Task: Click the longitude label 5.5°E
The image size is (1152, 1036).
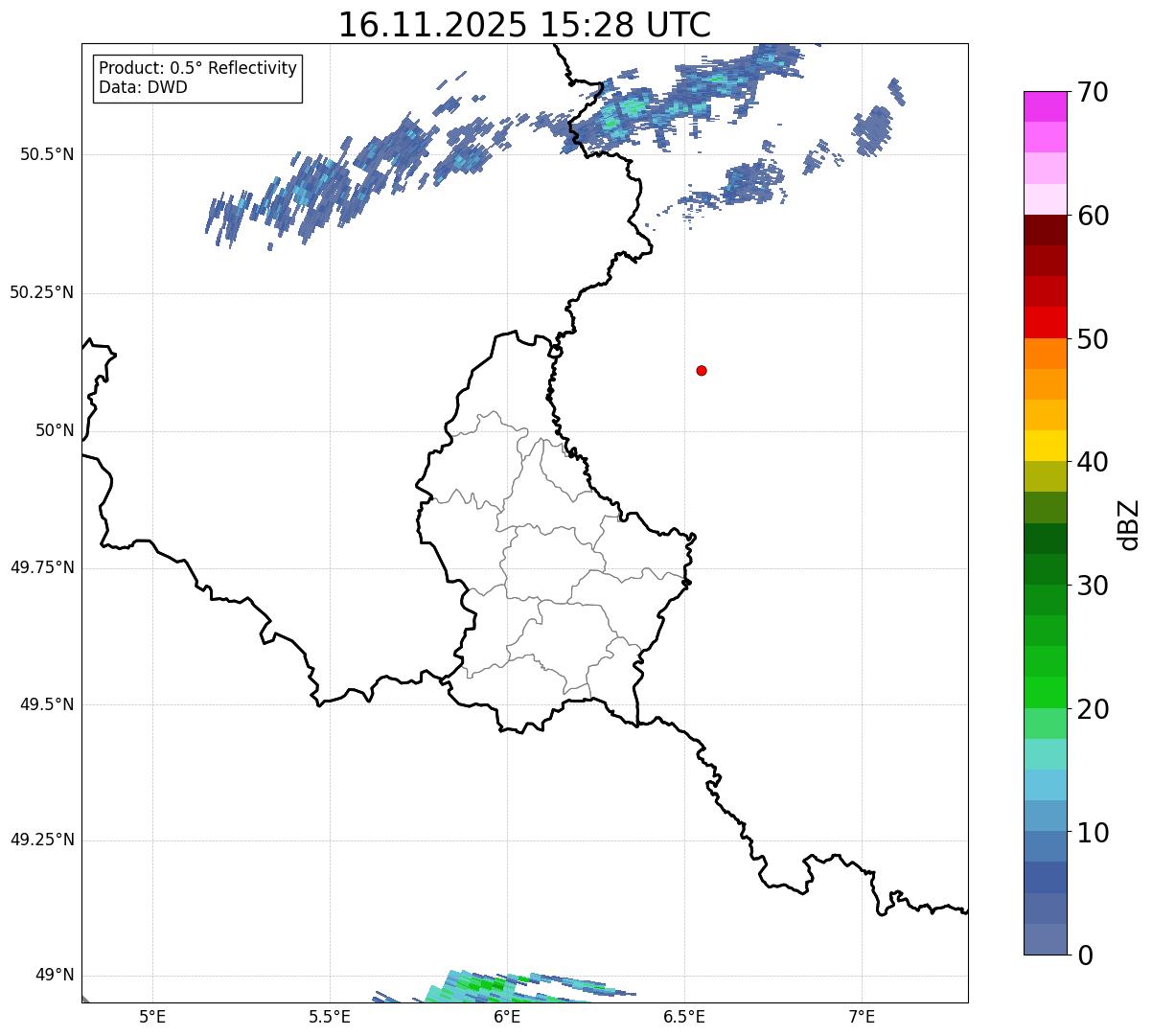Action: coord(330,1017)
